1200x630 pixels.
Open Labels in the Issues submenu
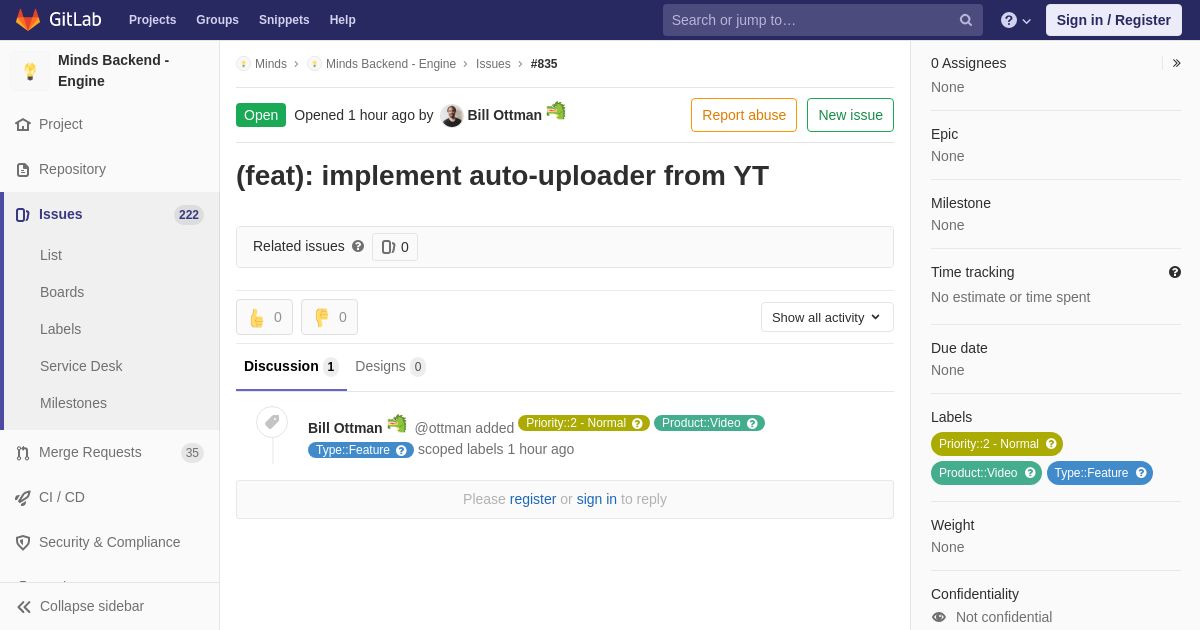(61, 329)
